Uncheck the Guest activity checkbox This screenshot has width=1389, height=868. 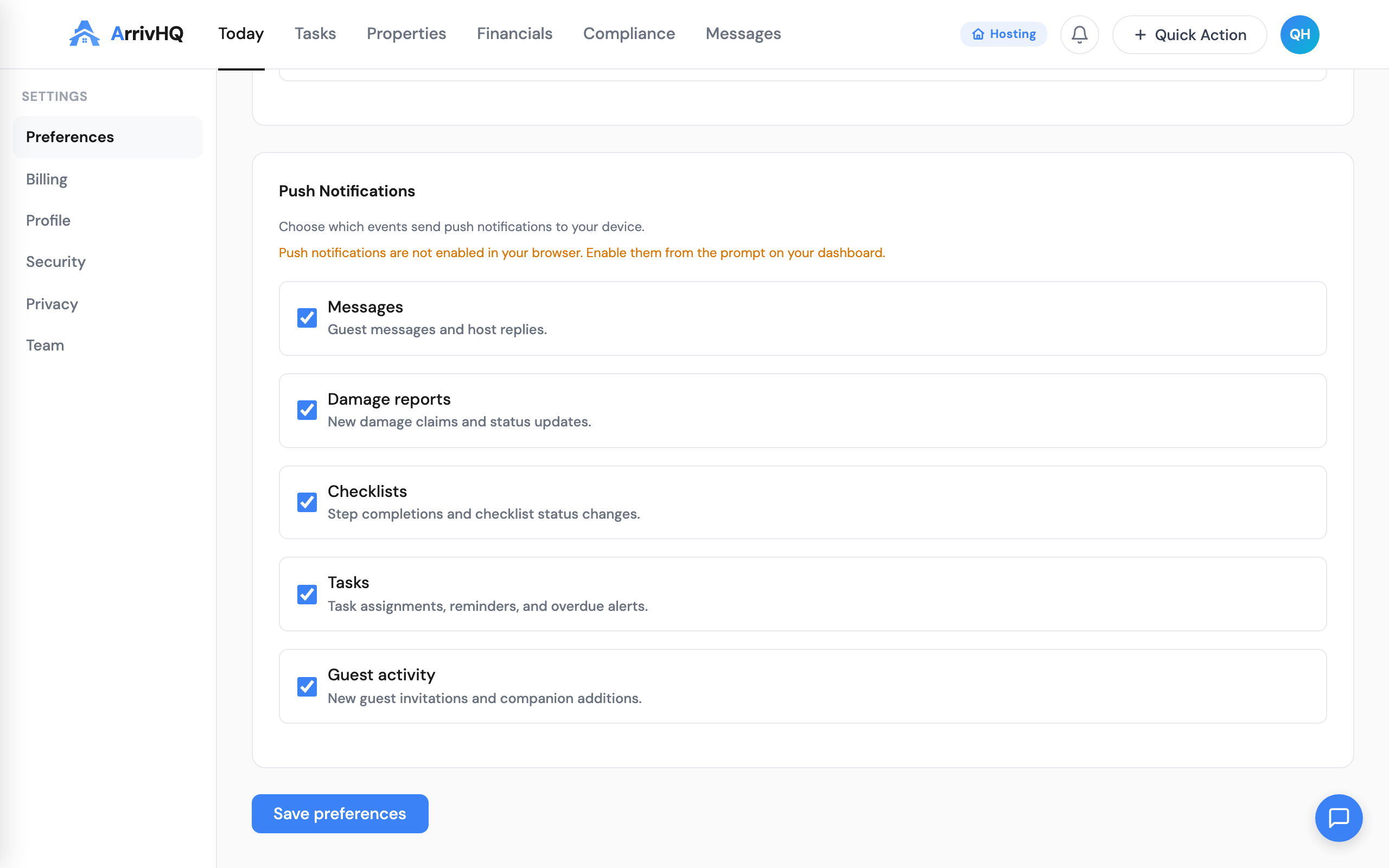[x=307, y=687]
